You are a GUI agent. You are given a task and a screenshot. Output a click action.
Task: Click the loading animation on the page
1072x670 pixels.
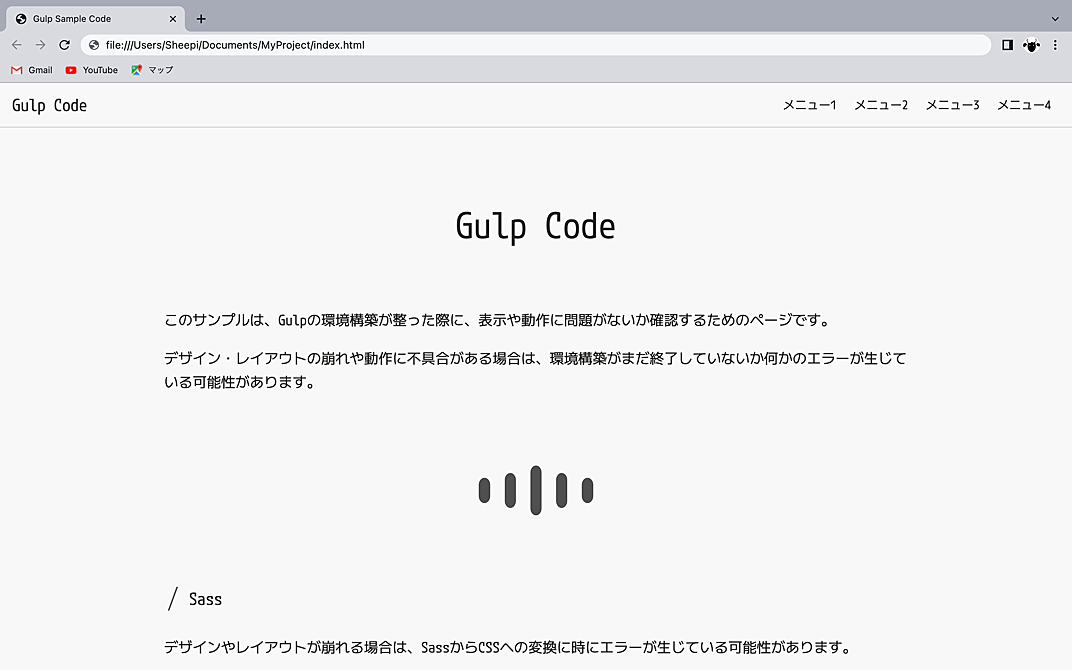536,490
